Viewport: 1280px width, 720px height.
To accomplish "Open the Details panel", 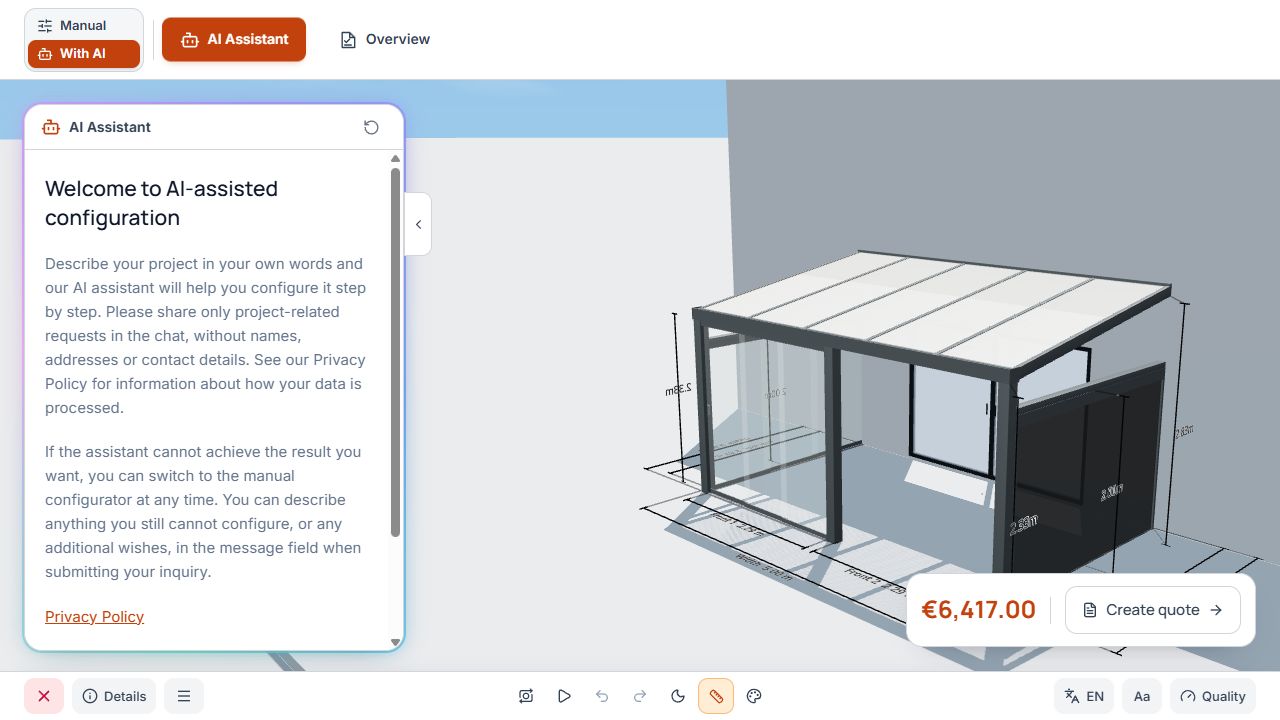I will tap(114, 696).
